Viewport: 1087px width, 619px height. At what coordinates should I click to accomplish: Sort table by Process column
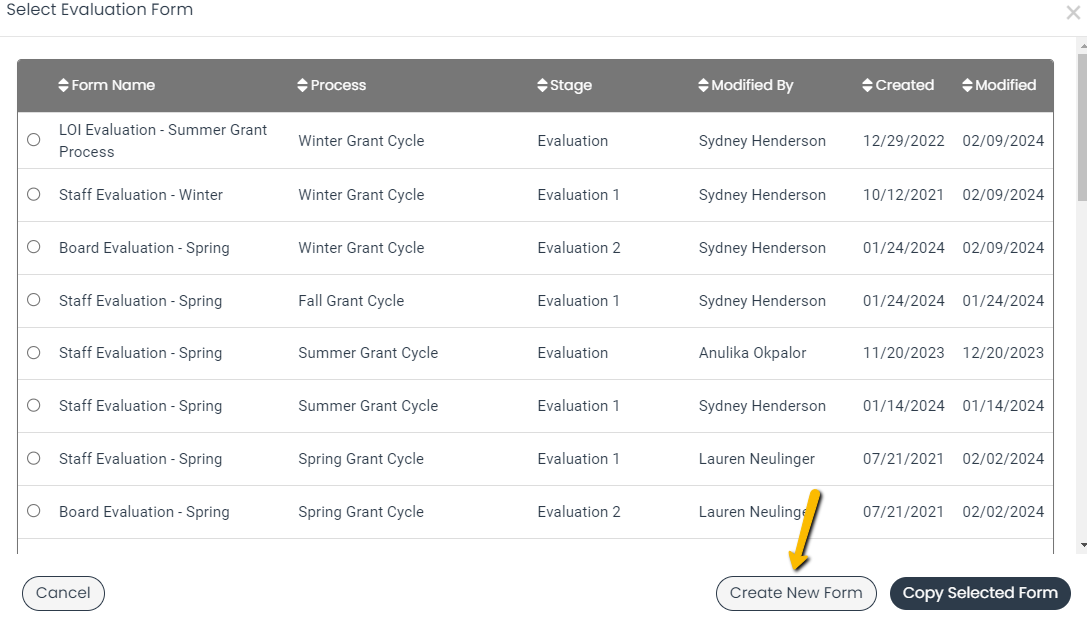[x=331, y=85]
